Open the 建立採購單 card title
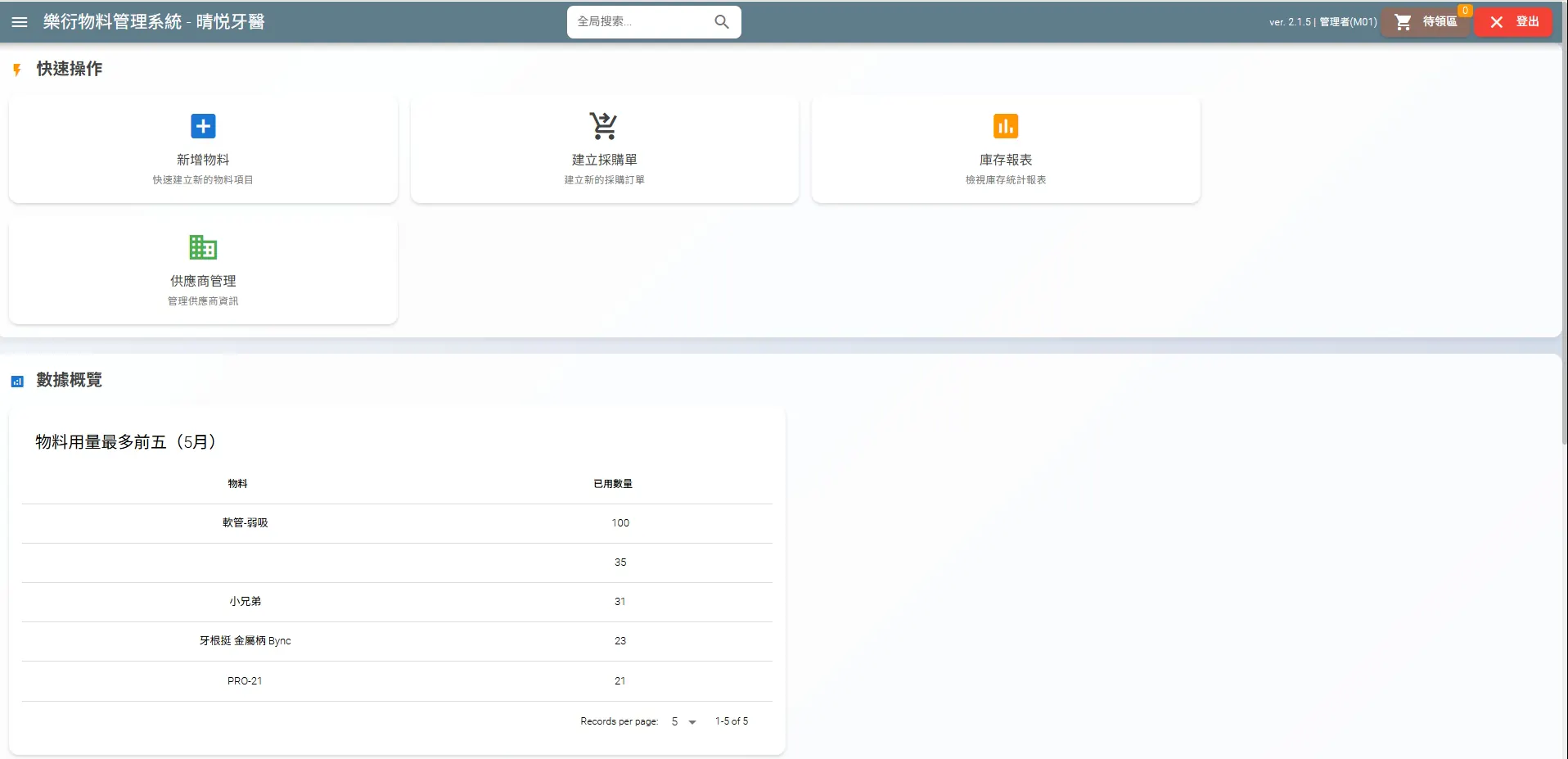 click(604, 160)
